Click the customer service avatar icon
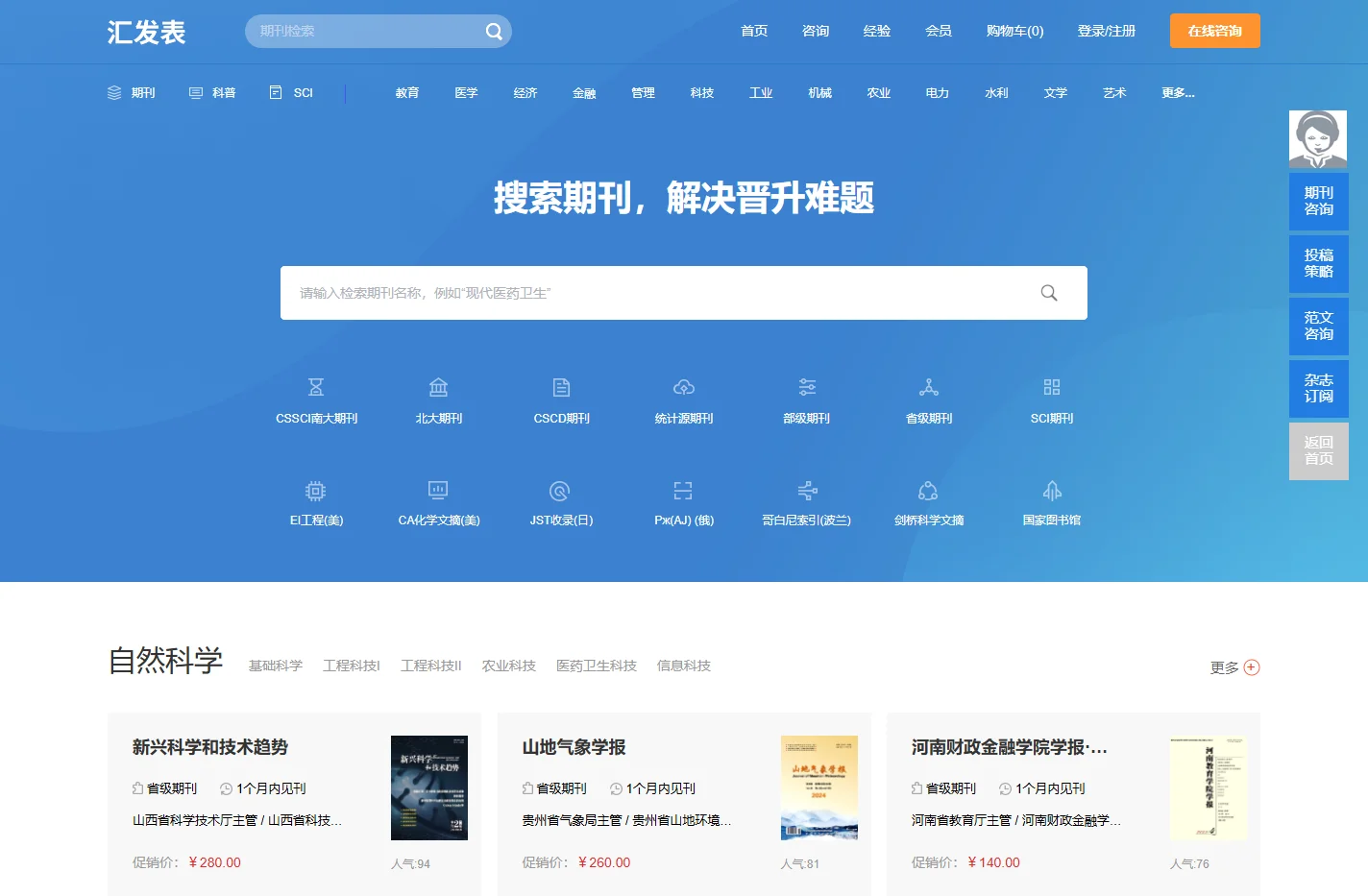1368x896 pixels. (x=1318, y=139)
